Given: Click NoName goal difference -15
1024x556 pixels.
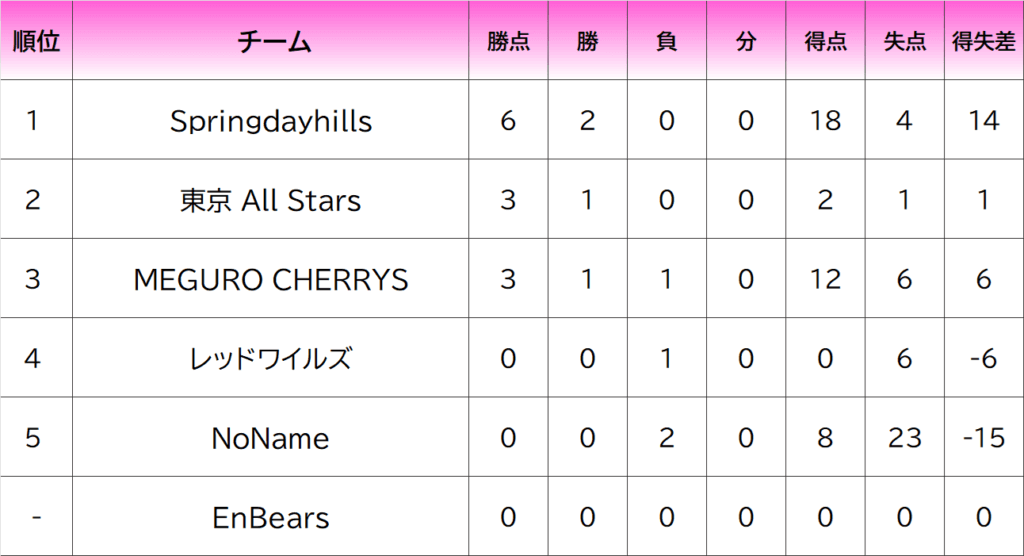Looking at the screenshot, I should 983,438.
